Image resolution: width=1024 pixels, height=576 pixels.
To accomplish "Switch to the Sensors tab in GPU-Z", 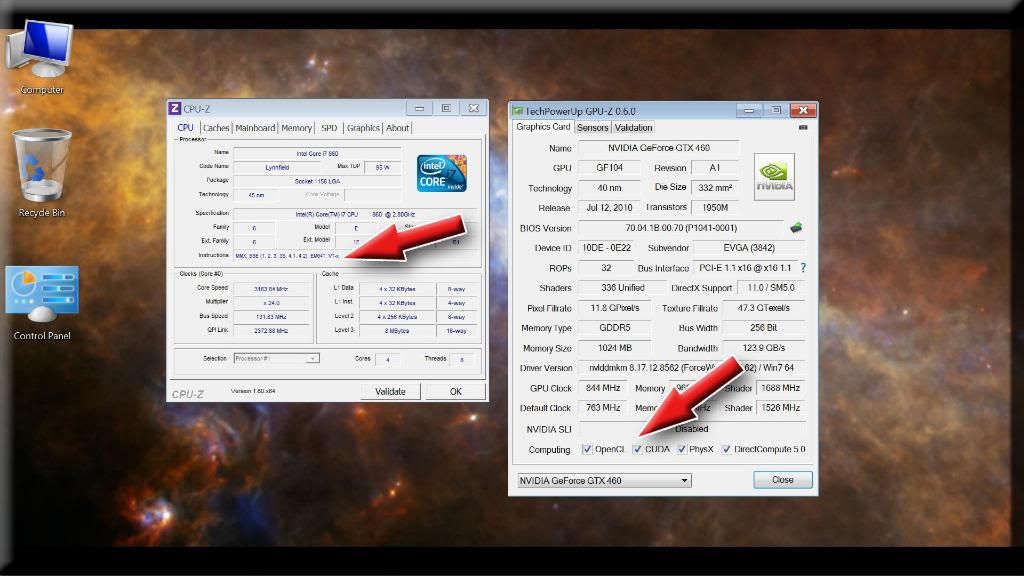I will 592,128.
